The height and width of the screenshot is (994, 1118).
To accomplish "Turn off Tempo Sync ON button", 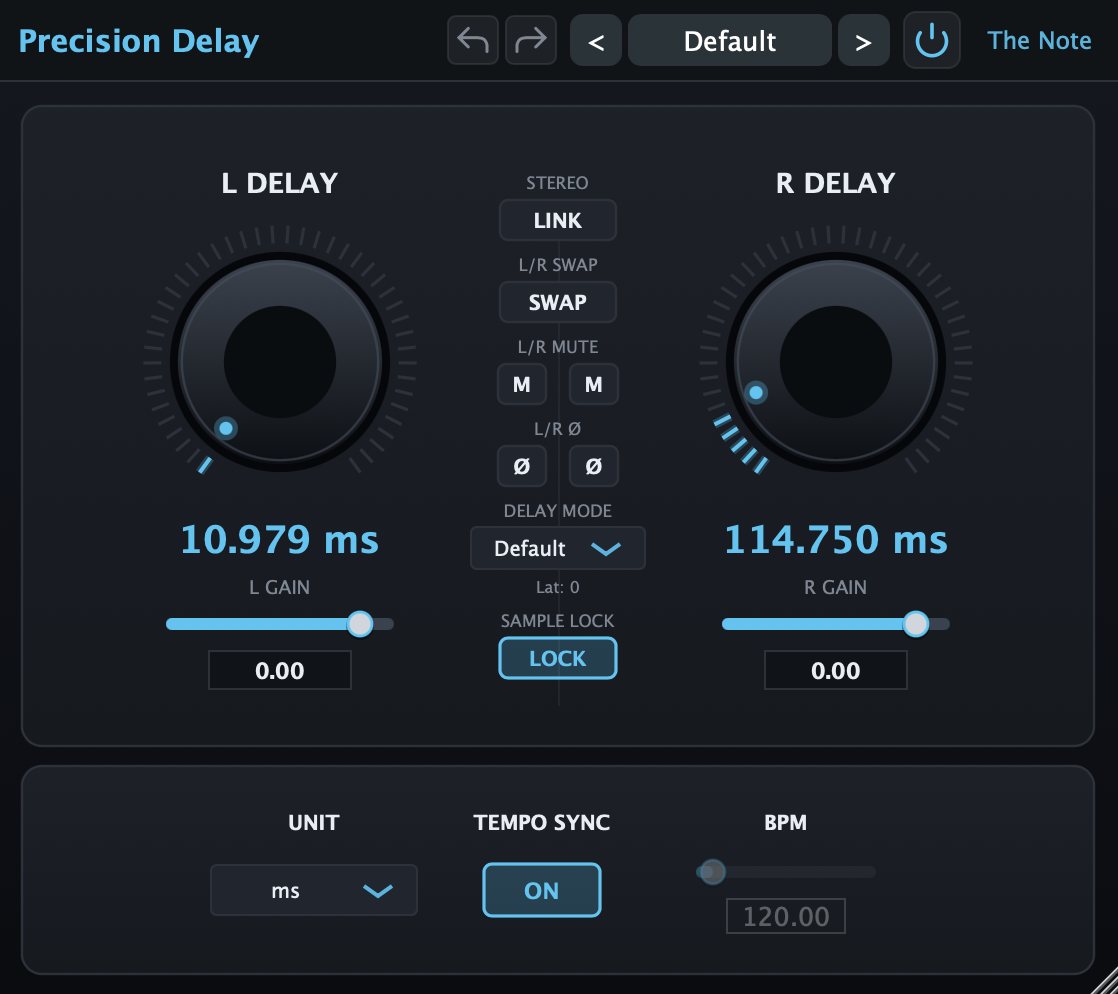I will point(542,890).
